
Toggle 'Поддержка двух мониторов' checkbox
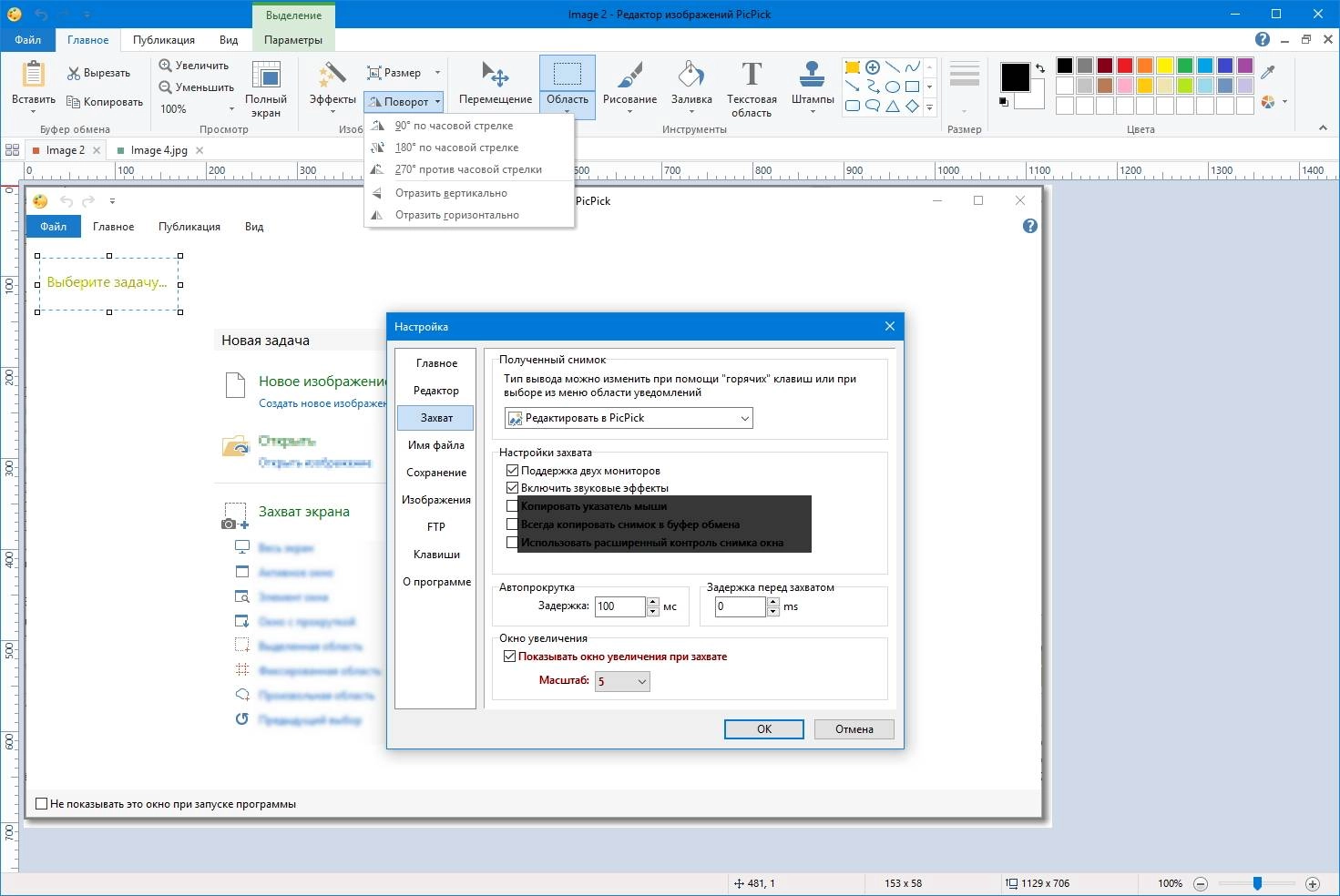point(511,471)
